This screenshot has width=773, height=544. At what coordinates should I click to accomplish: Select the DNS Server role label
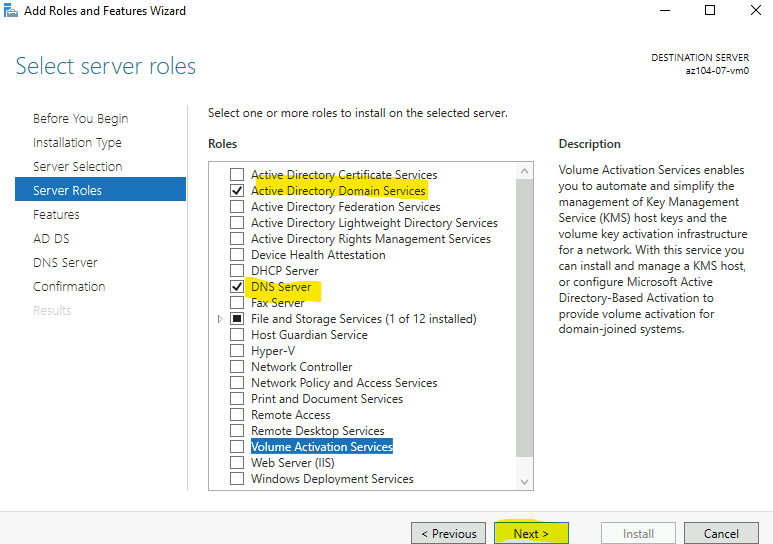point(281,287)
